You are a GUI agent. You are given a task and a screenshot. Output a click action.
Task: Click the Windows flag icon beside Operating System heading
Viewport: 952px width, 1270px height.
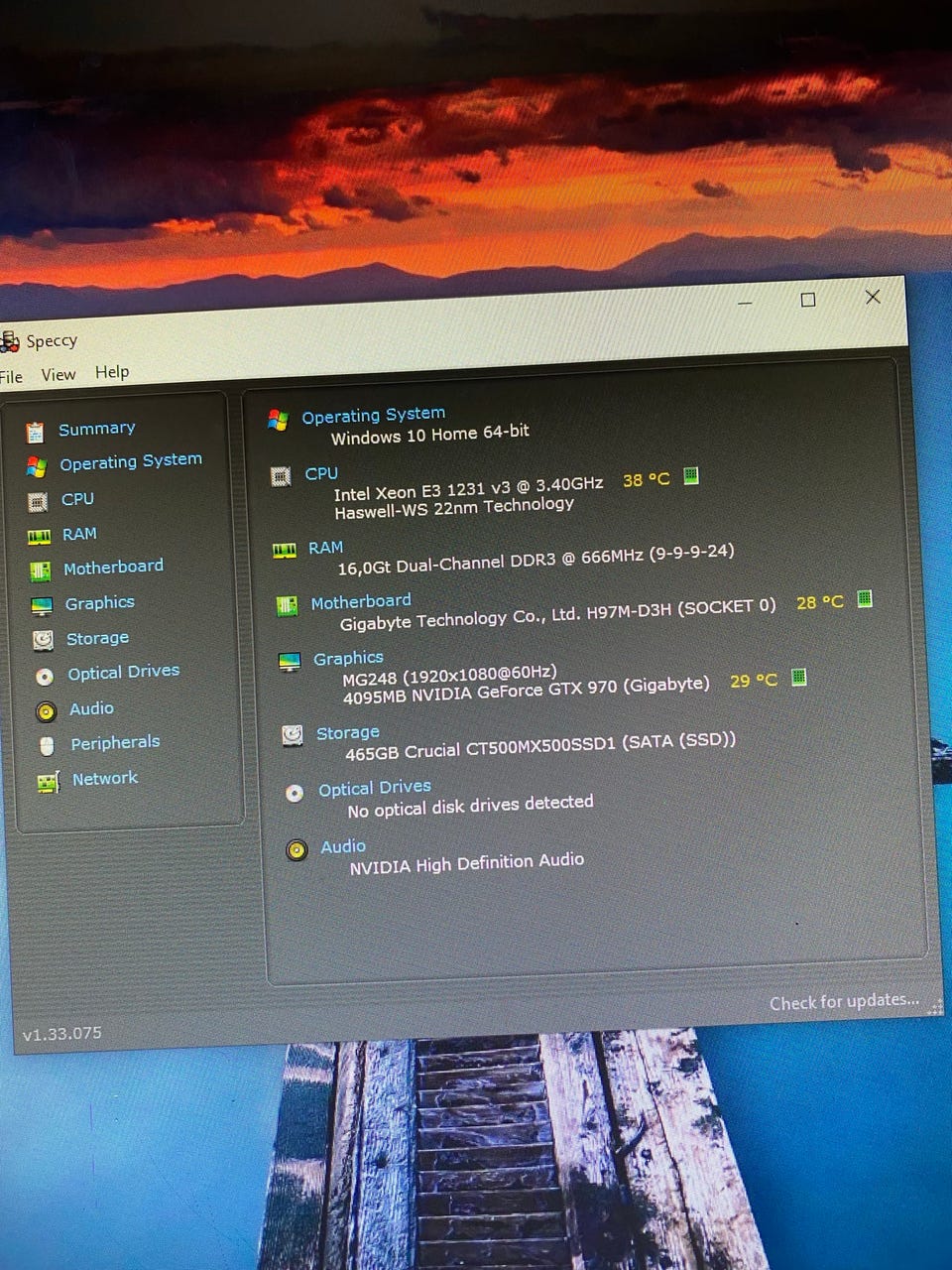pos(279,420)
